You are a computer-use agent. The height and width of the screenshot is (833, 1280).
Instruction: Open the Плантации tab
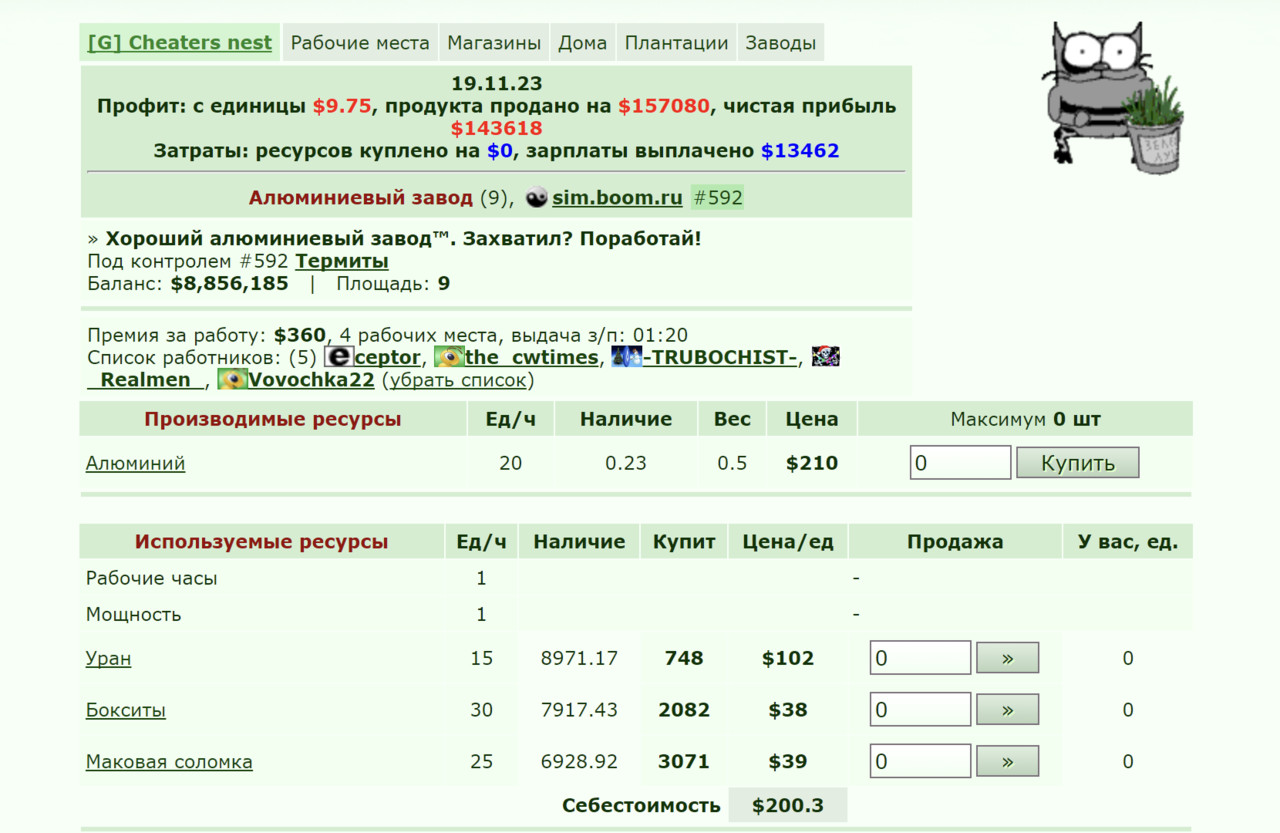[x=677, y=43]
